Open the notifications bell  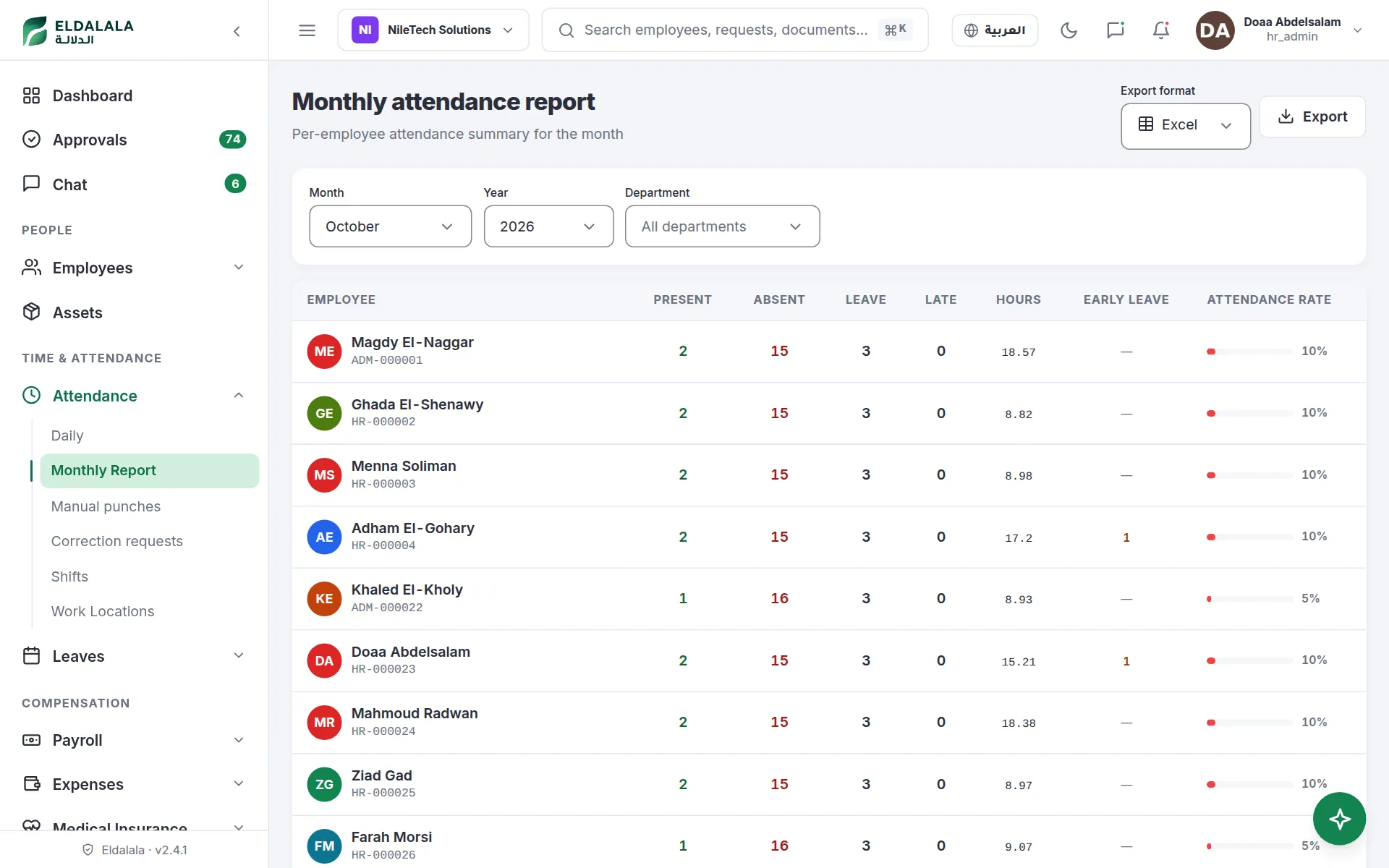[1161, 30]
